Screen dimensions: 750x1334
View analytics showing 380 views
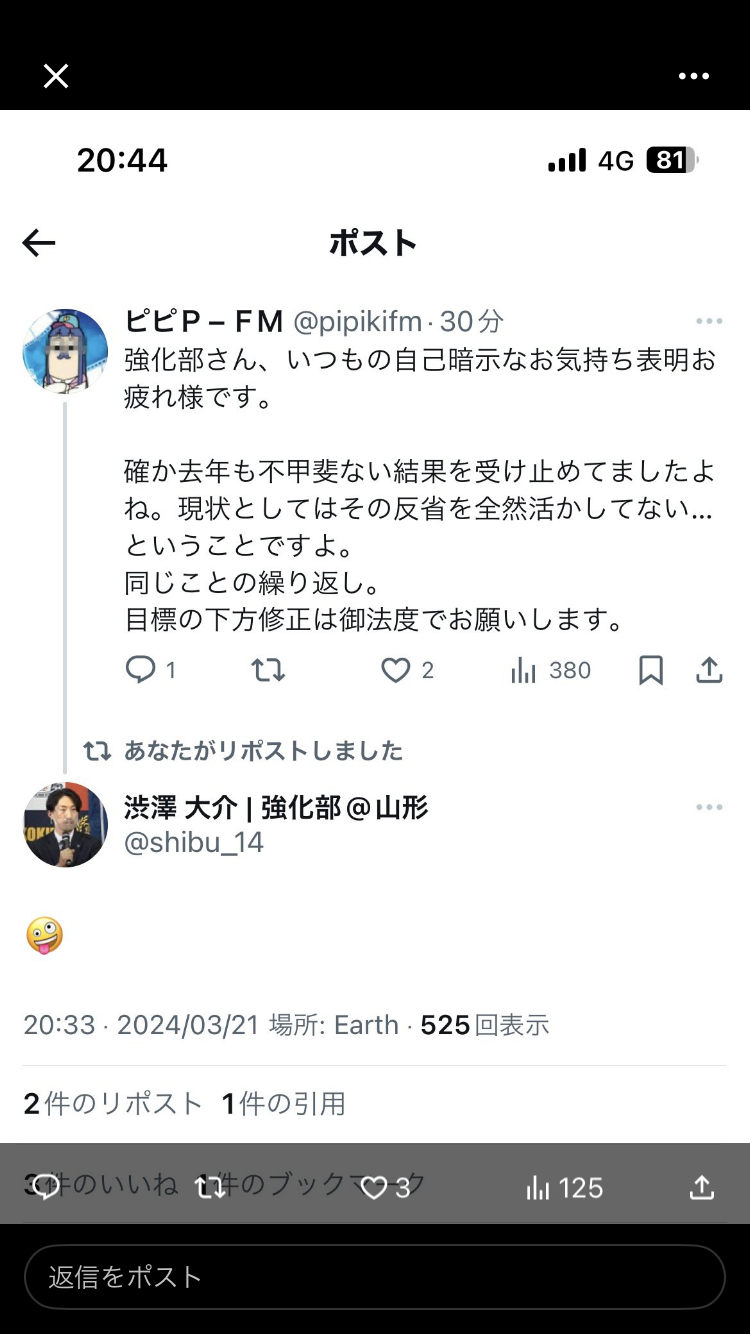[550, 670]
